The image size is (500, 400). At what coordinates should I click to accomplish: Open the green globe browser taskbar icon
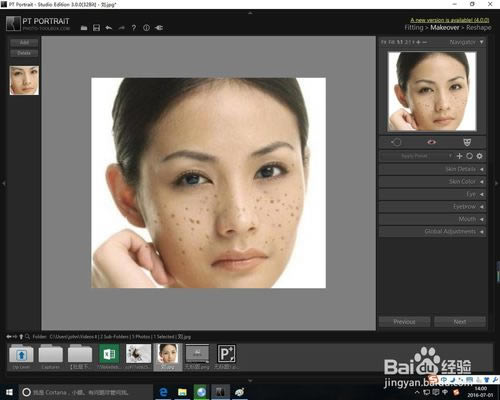(201, 392)
